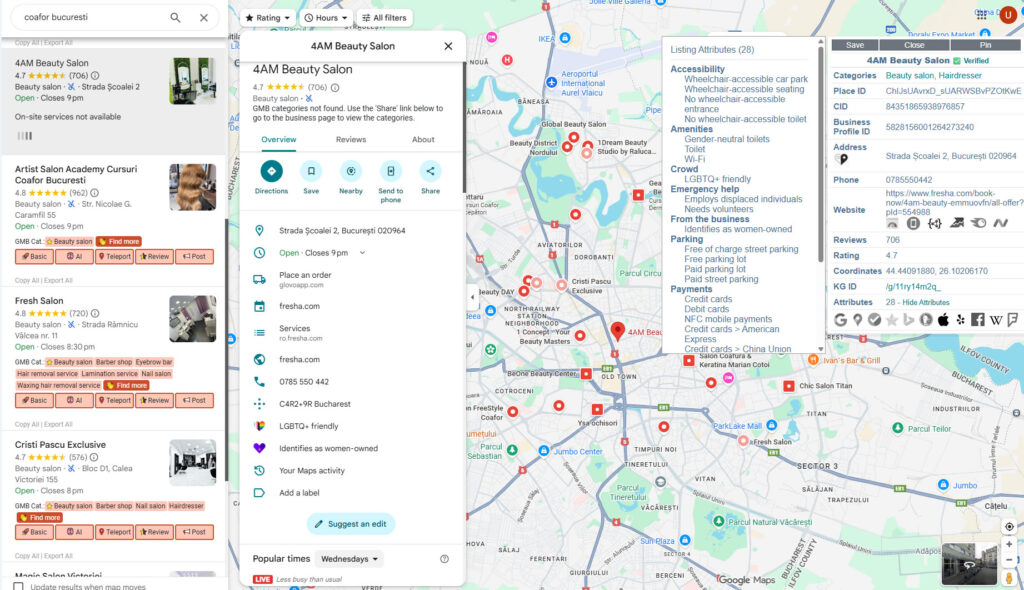
Task: Click the Street View pegman icon
Action: 1009,577
